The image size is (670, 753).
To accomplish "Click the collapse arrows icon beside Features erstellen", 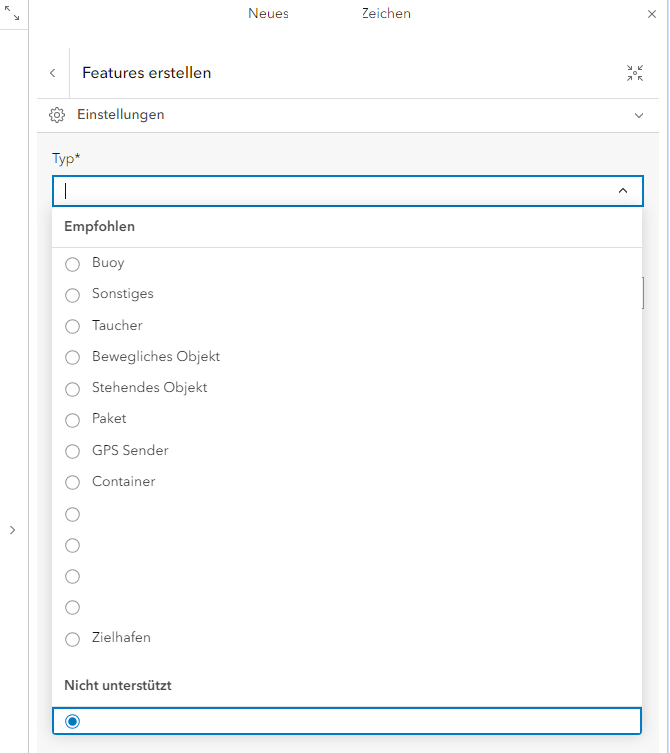I will click(635, 73).
